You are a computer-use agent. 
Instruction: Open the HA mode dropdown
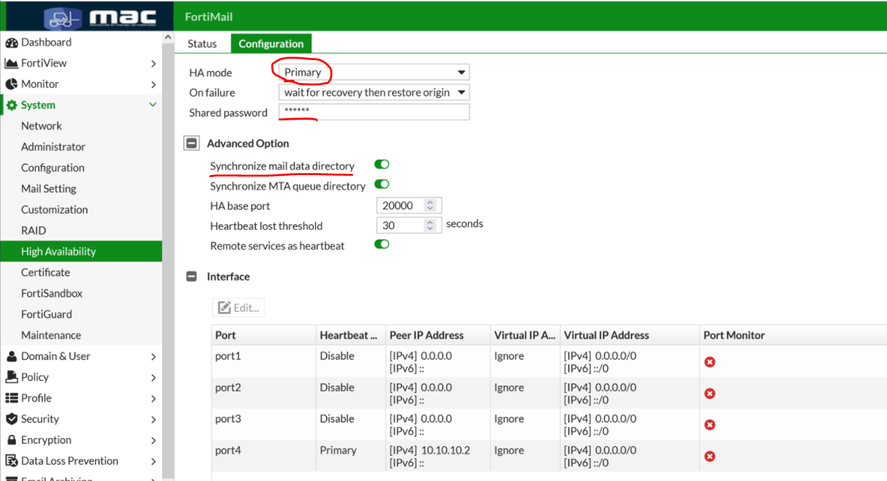pos(374,72)
